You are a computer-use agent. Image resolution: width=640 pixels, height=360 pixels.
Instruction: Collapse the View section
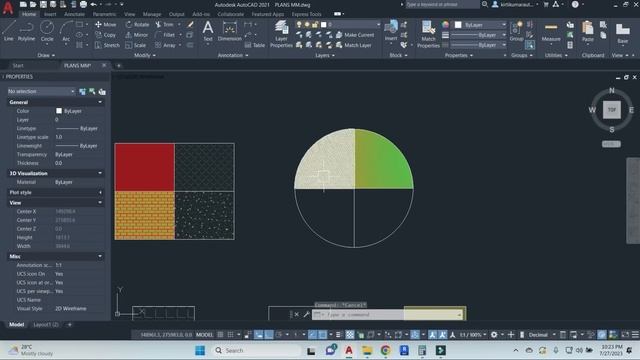click(100, 202)
